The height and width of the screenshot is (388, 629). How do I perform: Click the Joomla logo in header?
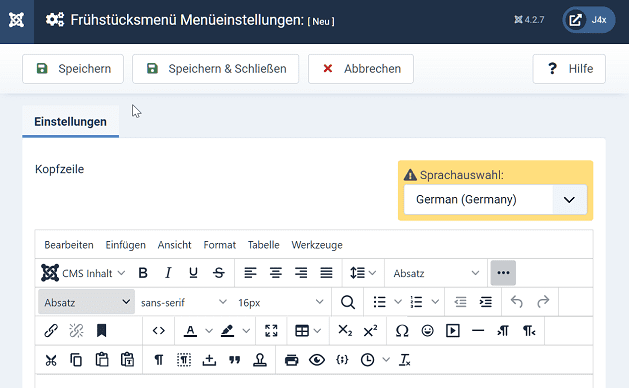[x=16, y=20]
